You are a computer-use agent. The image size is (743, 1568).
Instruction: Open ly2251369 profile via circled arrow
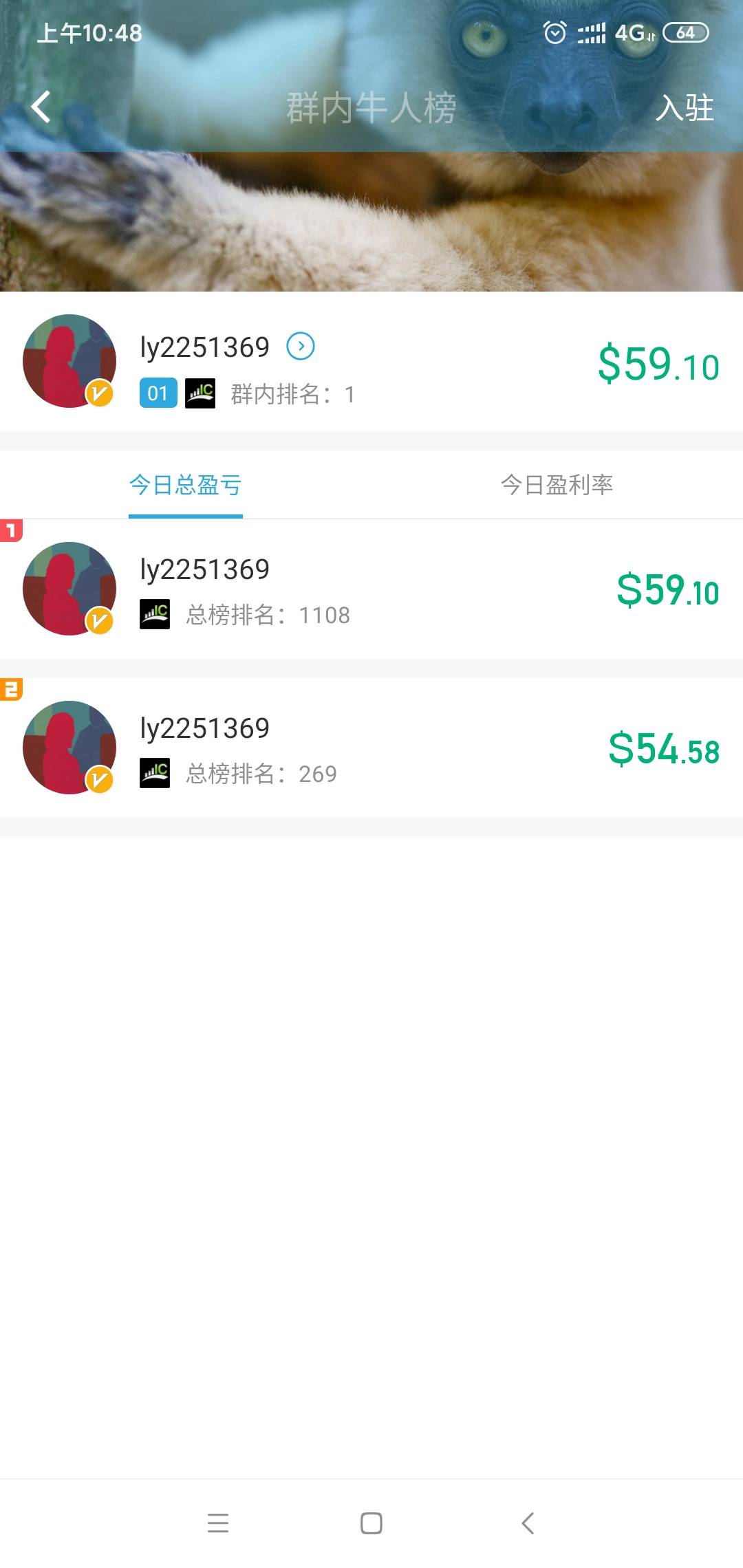click(x=301, y=347)
